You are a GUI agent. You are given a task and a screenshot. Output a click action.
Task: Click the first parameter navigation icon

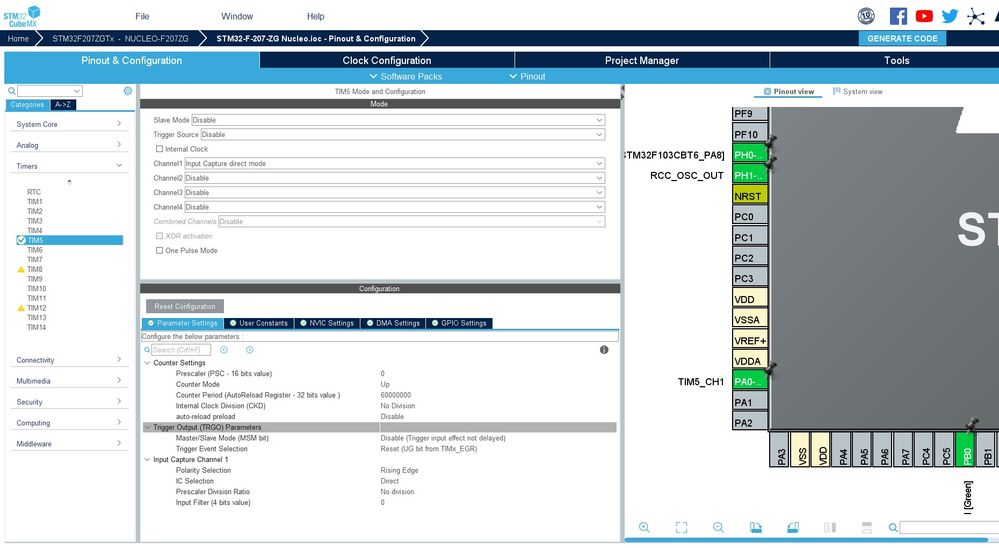[224, 350]
